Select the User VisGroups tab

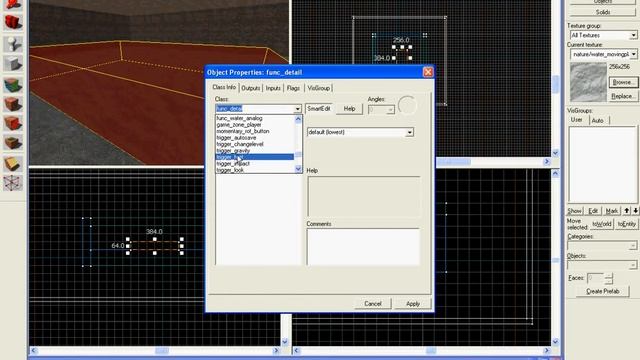point(576,120)
